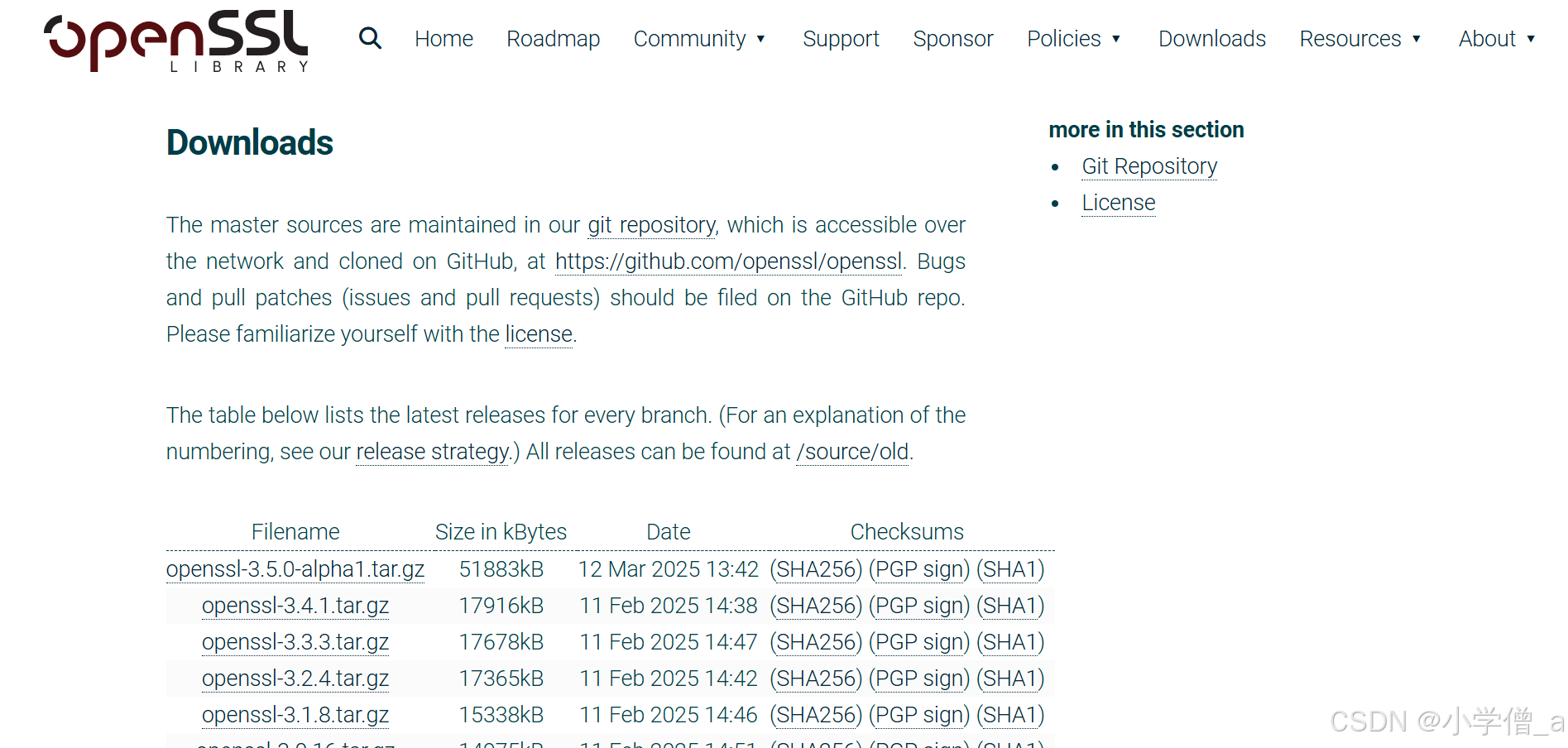Screen dimensions: 1568x748
Task: Follow the github.com/openssl/openssl link
Action: pyautogui.click(x=727, y=261)
